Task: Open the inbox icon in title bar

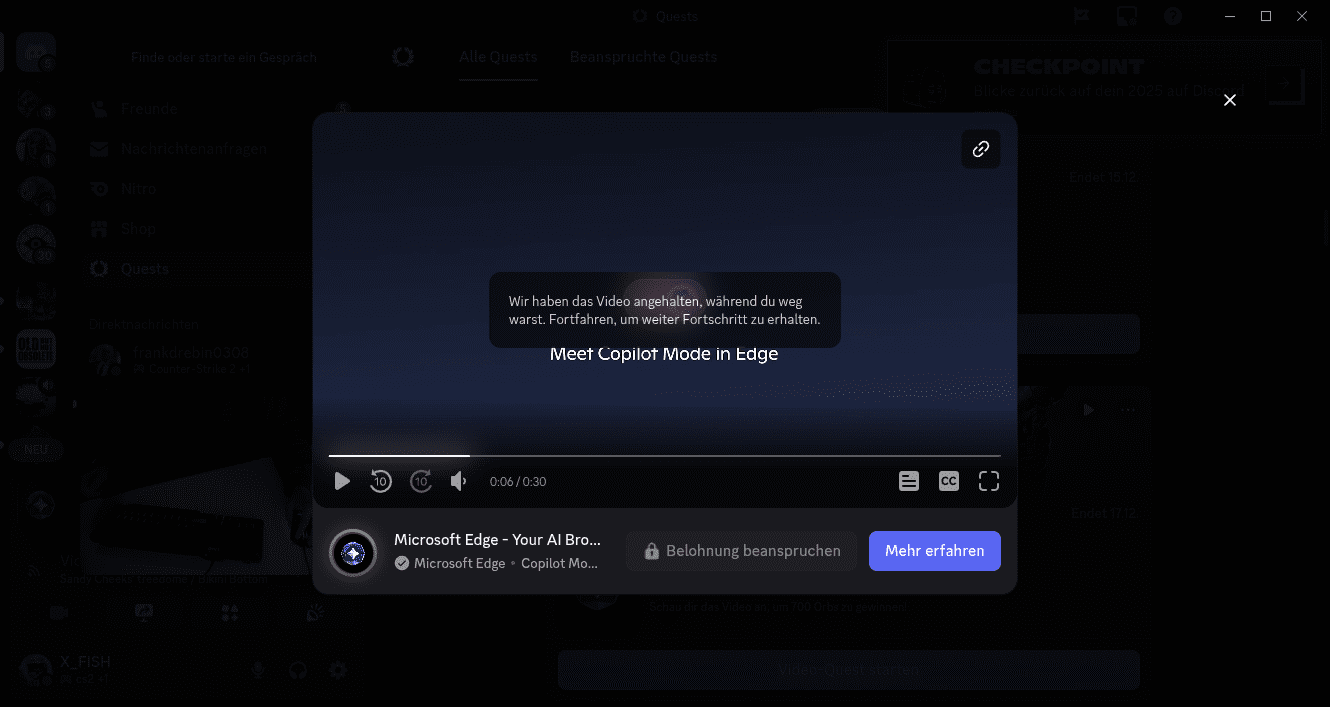Action: click(1127, 16)
